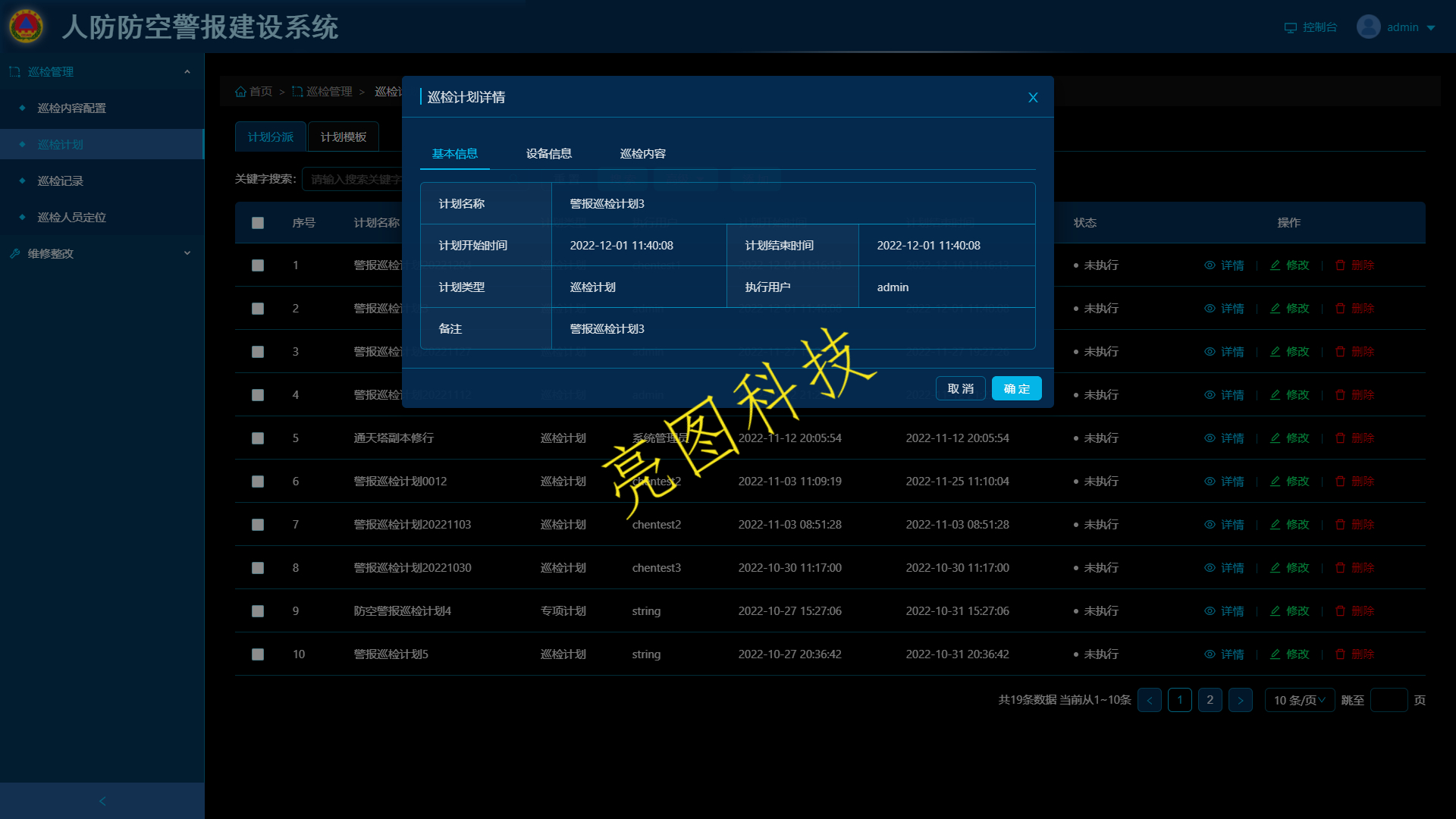This screenshot has width=1456, height=819.
Task: Click the admin user avatar icon
Action: 1369,27
